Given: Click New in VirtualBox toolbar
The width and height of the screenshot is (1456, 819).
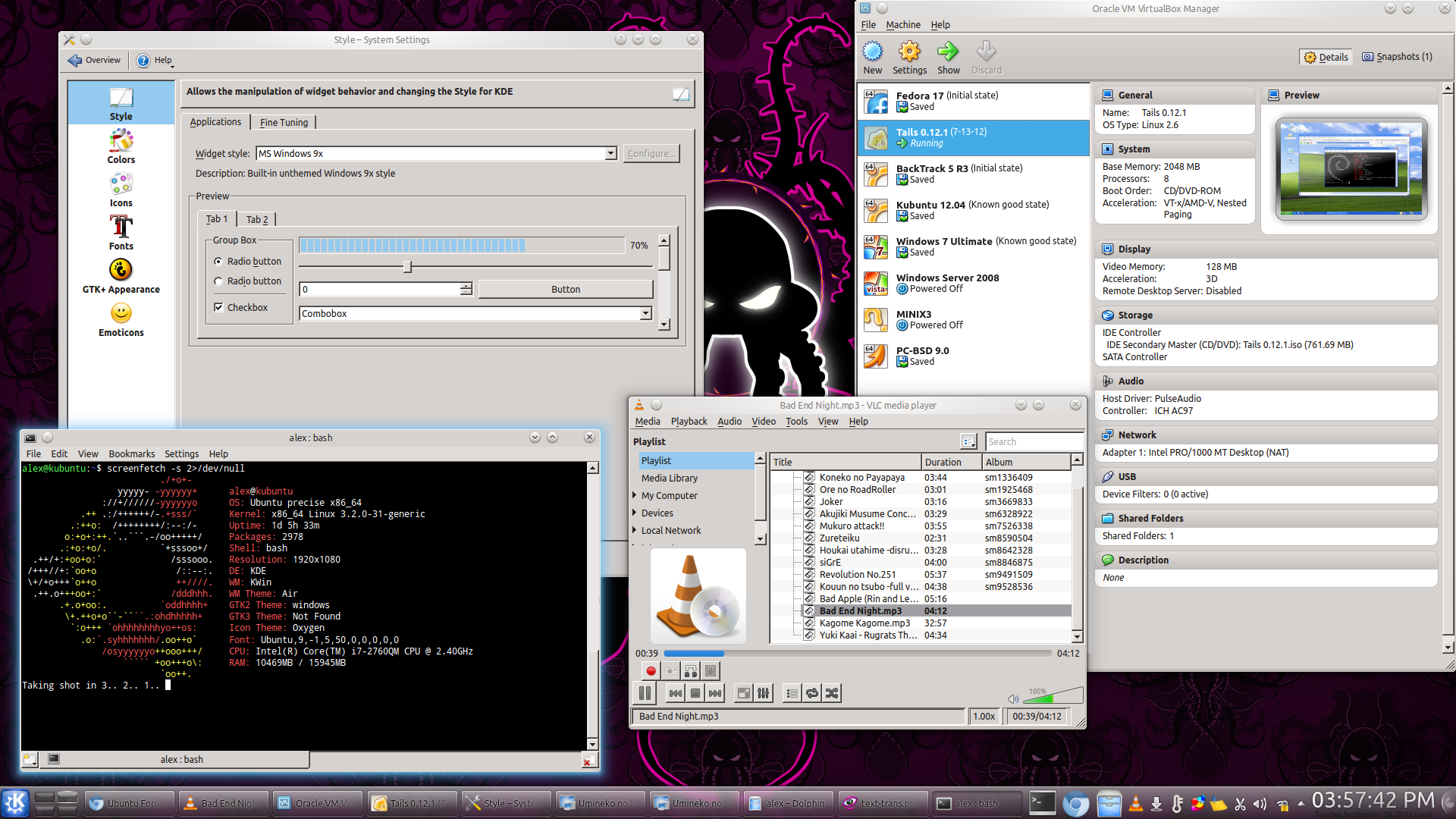Looking at the screenshot, I should [873, 58].
